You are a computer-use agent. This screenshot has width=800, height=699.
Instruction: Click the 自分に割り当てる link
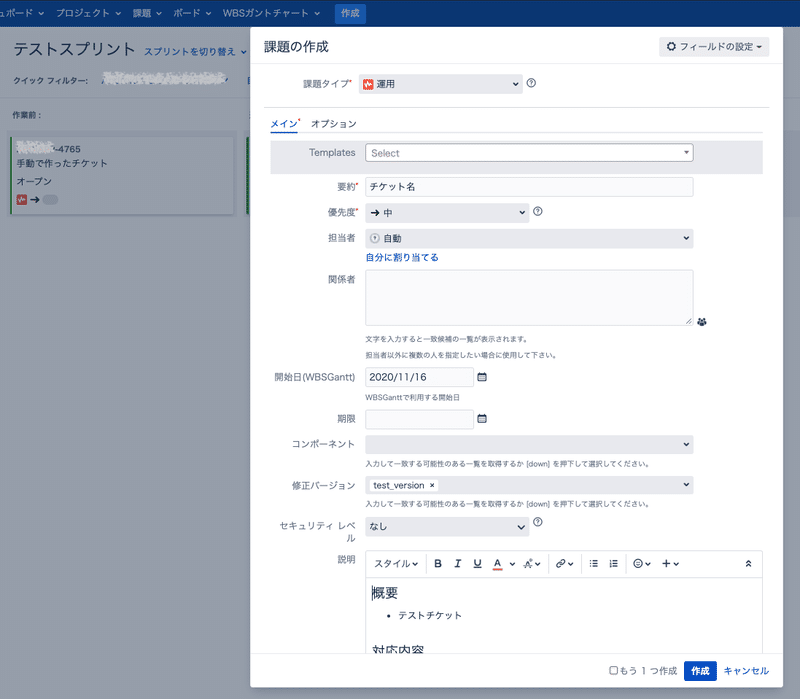point(402,258)
